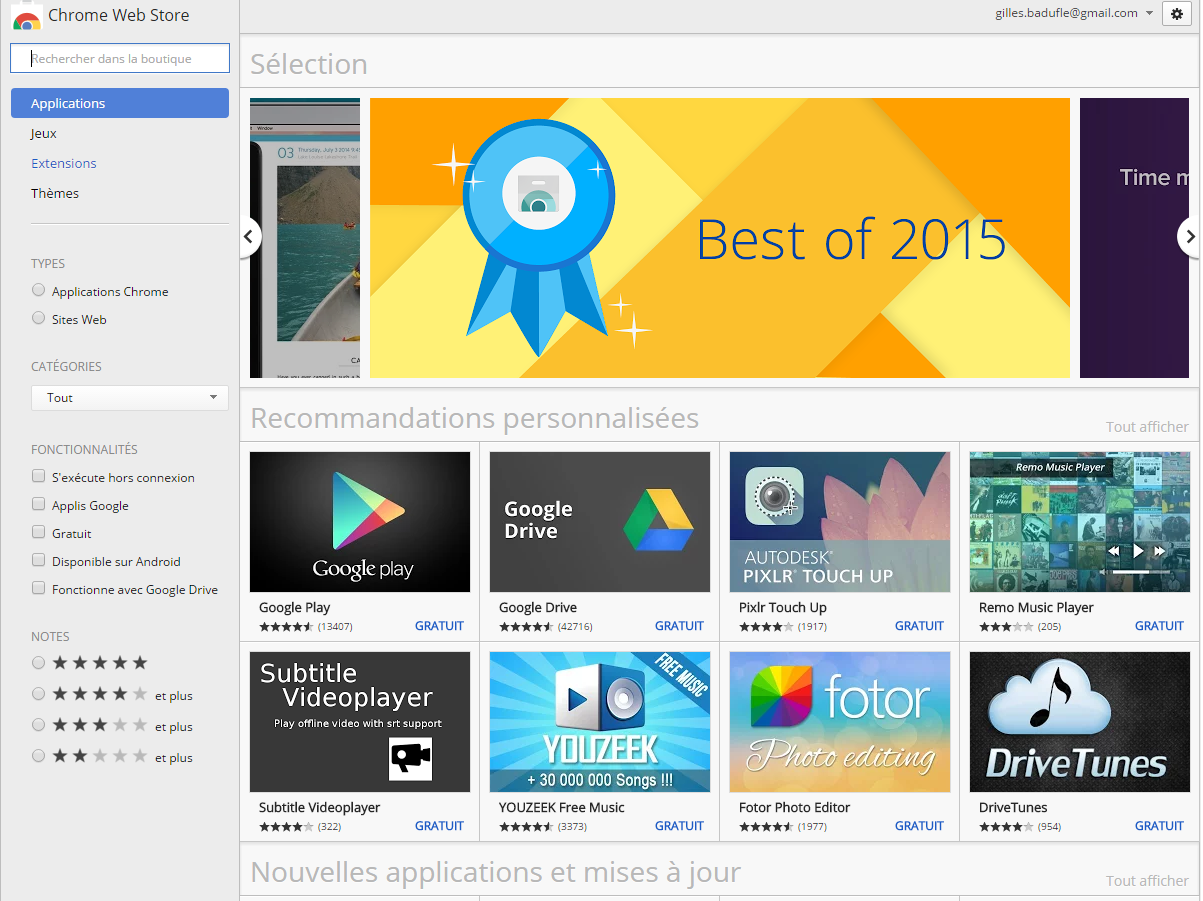Filter by two stars et plus
The width and height of the screenshot is (1203, 901).
39,756
